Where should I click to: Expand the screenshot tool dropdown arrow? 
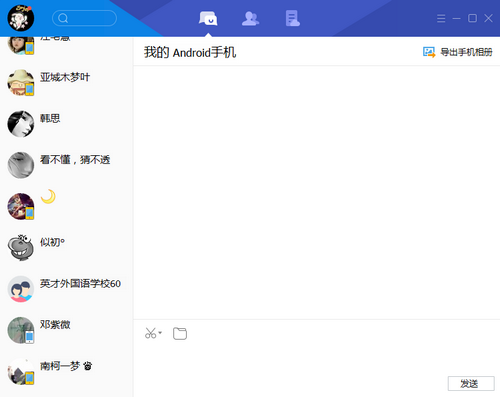pyautogui.click(x=160, y=333)
